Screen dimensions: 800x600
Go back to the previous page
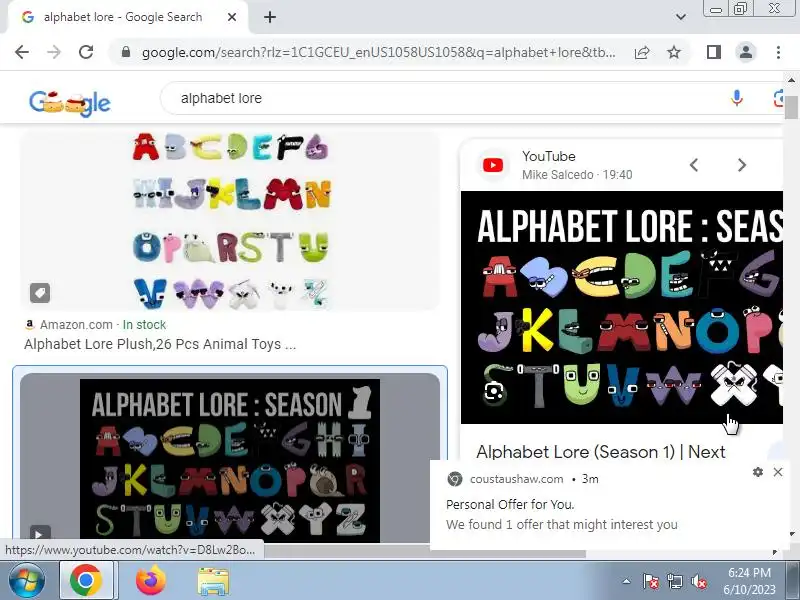(22, 52)
